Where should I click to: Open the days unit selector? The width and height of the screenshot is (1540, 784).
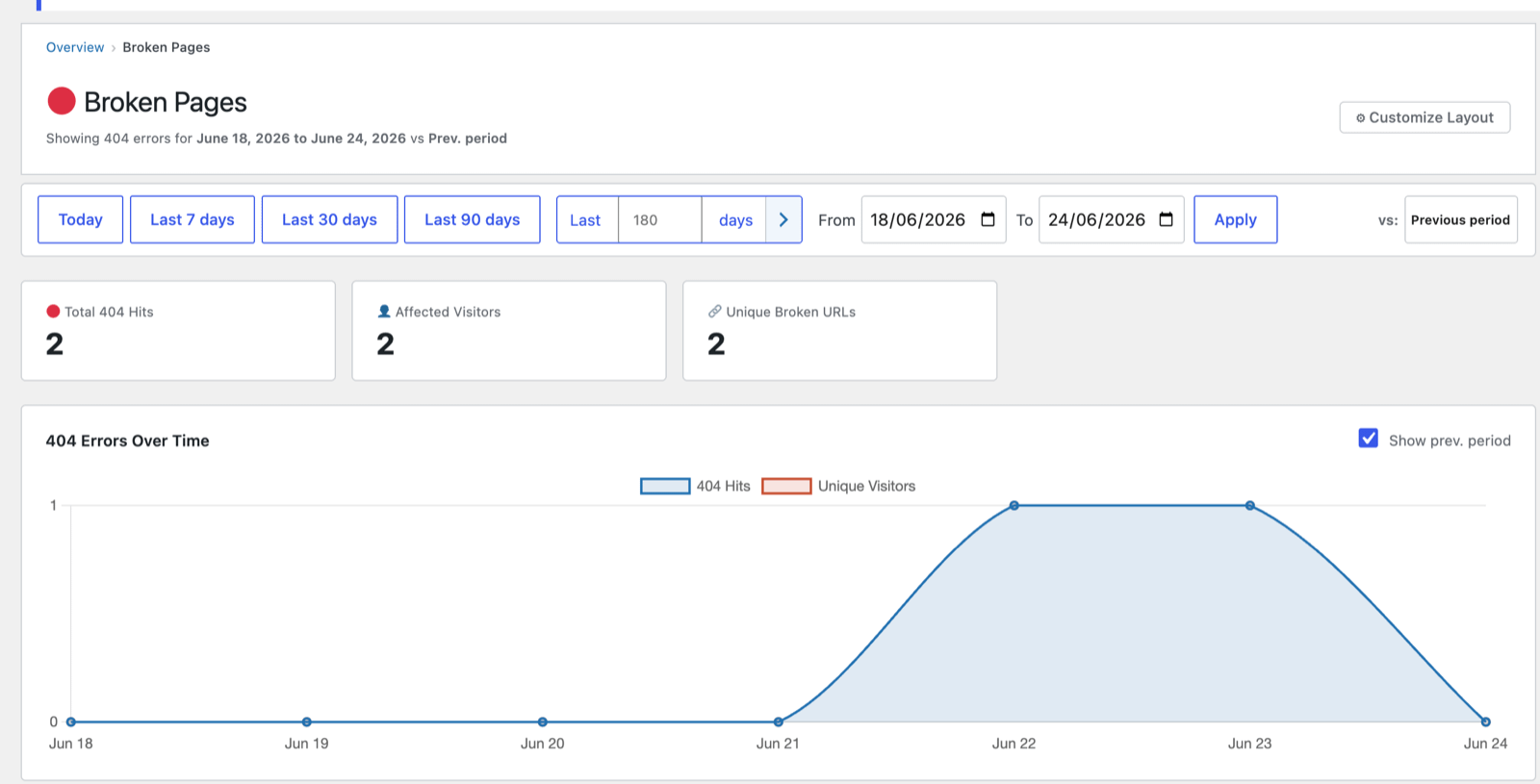735,219
